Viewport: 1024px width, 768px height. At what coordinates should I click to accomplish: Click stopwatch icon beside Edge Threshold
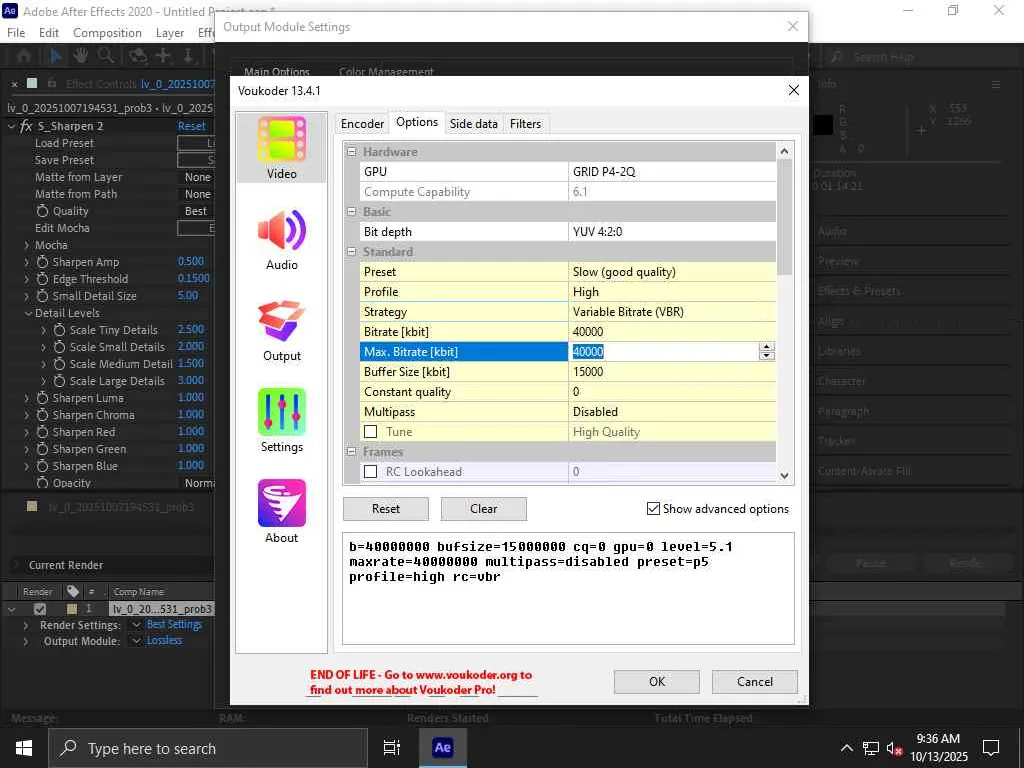(42, 279)
